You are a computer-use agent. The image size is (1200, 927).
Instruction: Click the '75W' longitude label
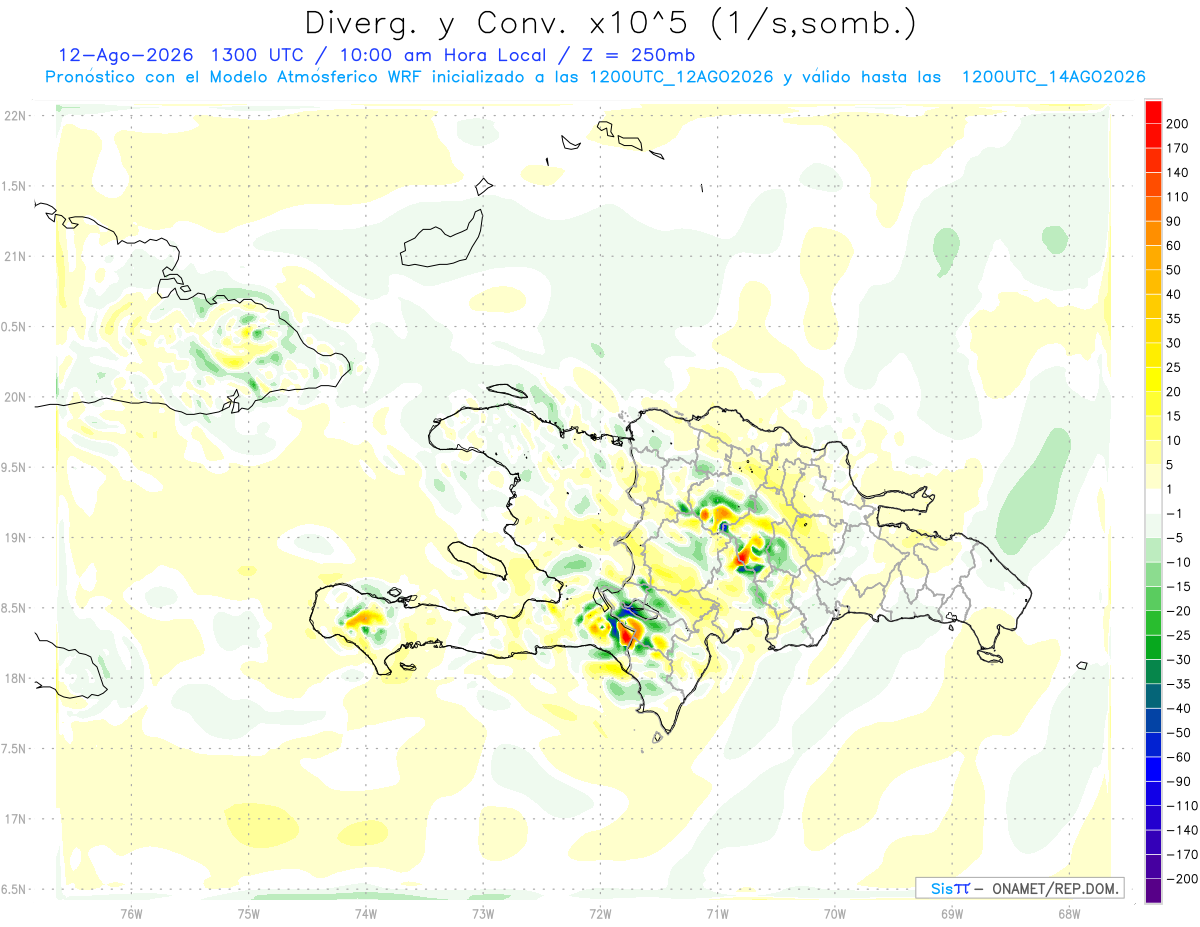[x=248, y=913]
